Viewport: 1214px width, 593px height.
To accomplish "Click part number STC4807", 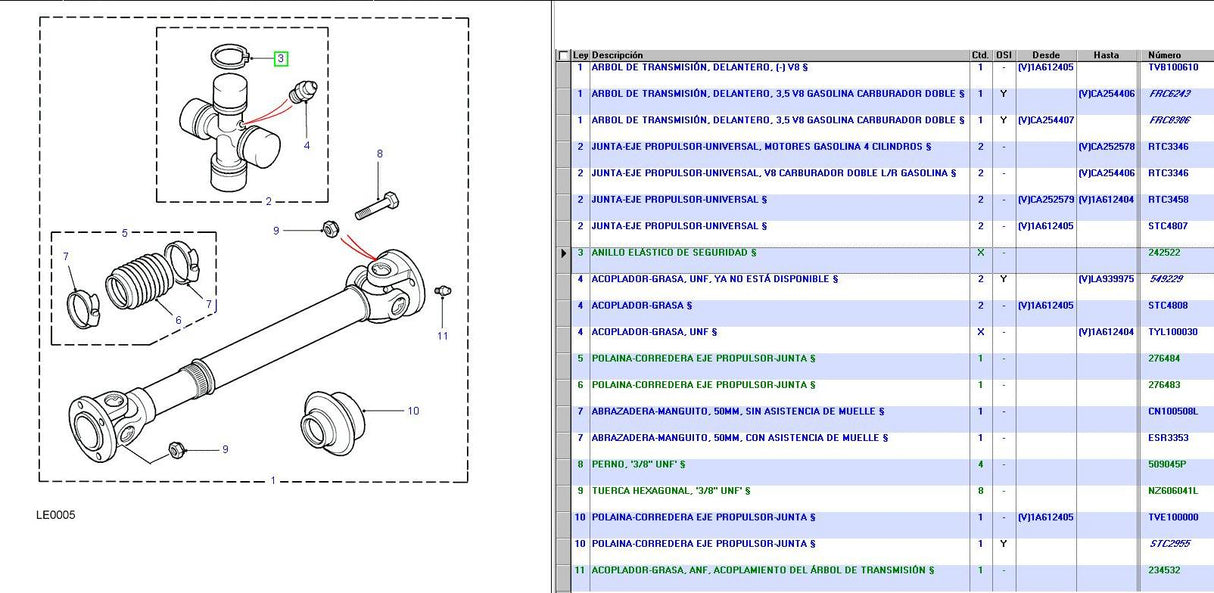I will (x=1167, y=226).
